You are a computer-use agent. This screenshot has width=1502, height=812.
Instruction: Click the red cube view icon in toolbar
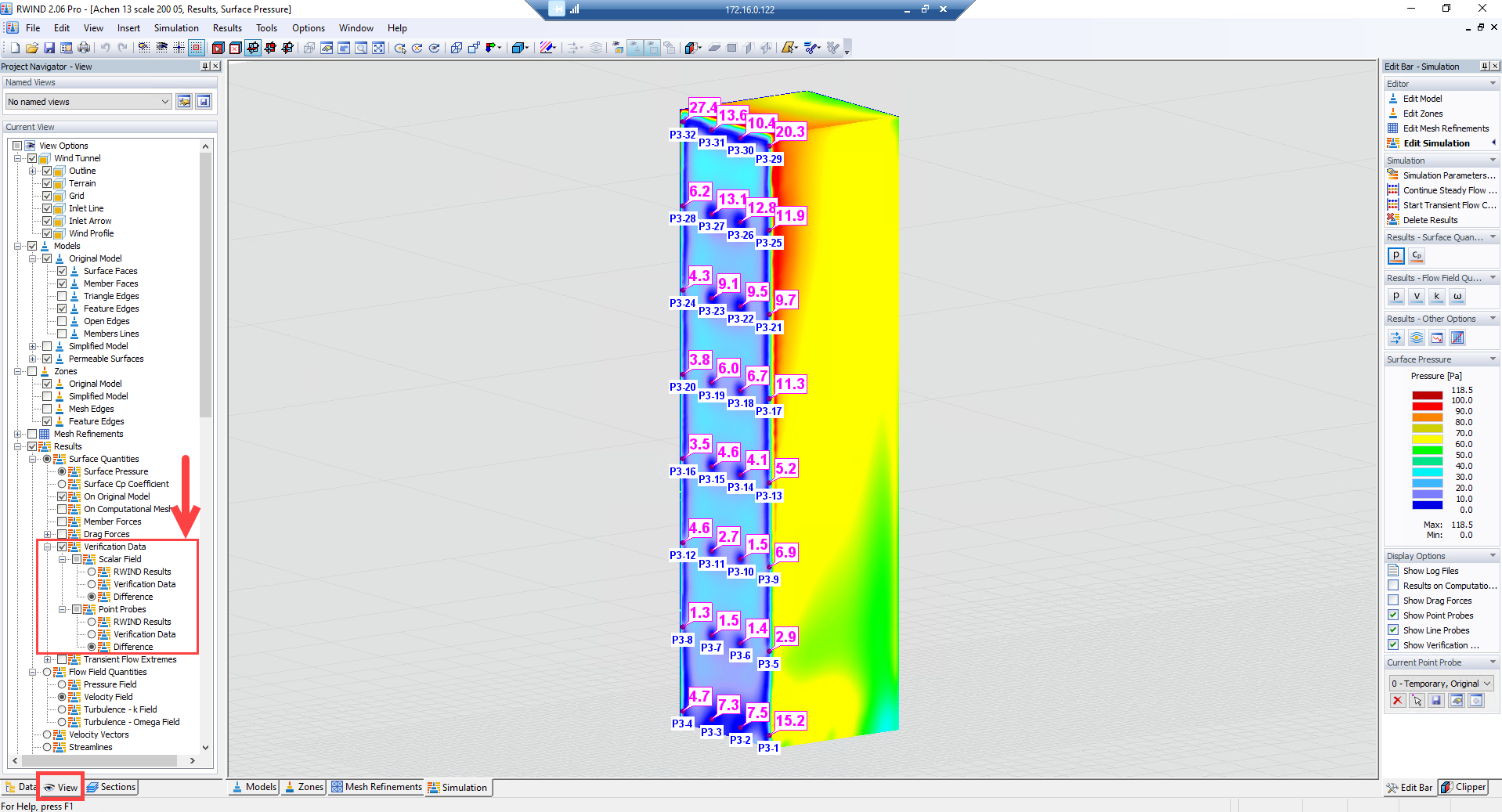pos(218,48)
